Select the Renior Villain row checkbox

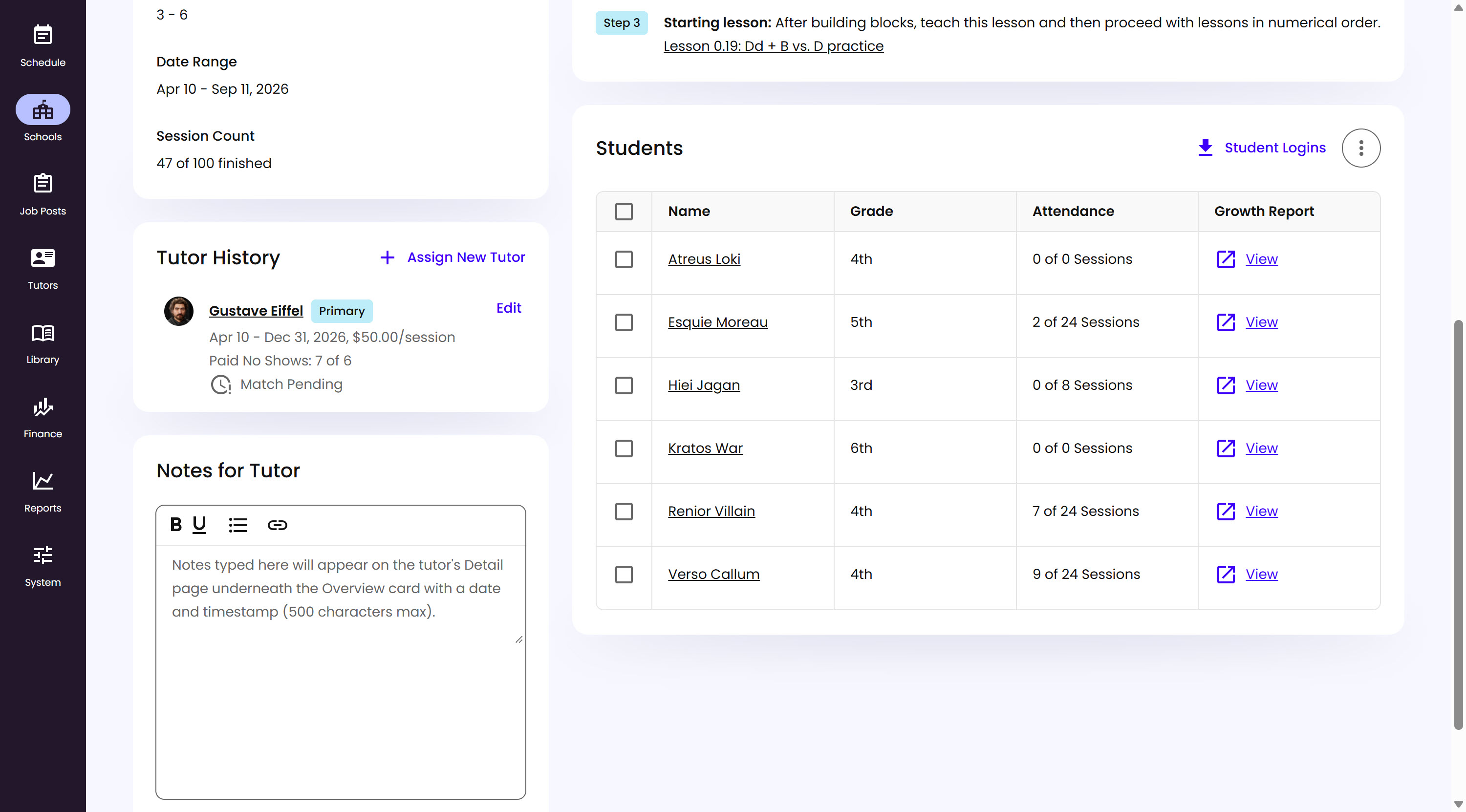point(624,512)
